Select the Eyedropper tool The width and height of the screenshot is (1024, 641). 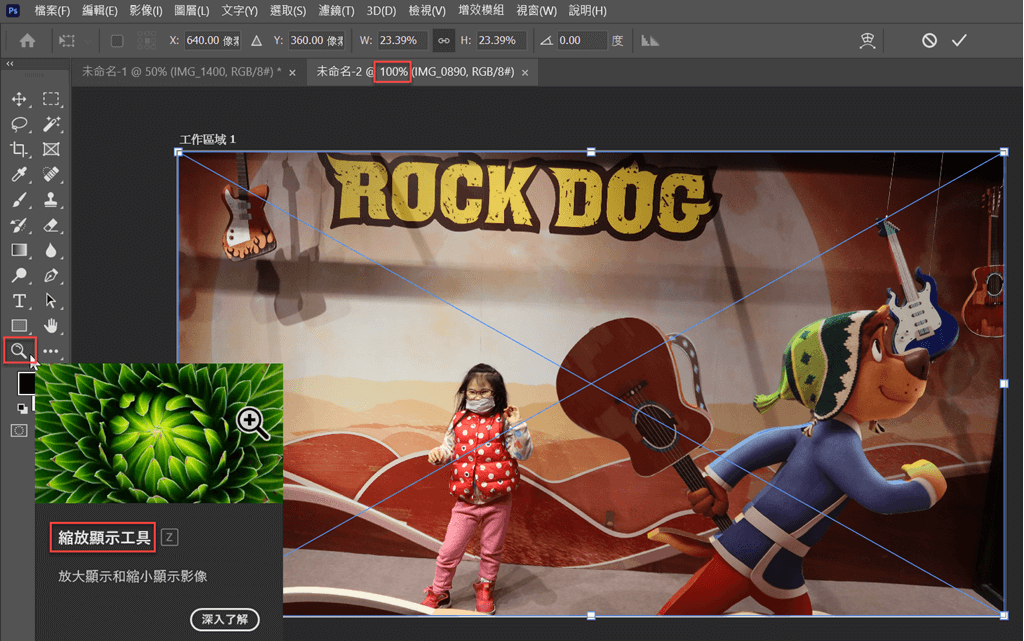click(x=19, y=174)
